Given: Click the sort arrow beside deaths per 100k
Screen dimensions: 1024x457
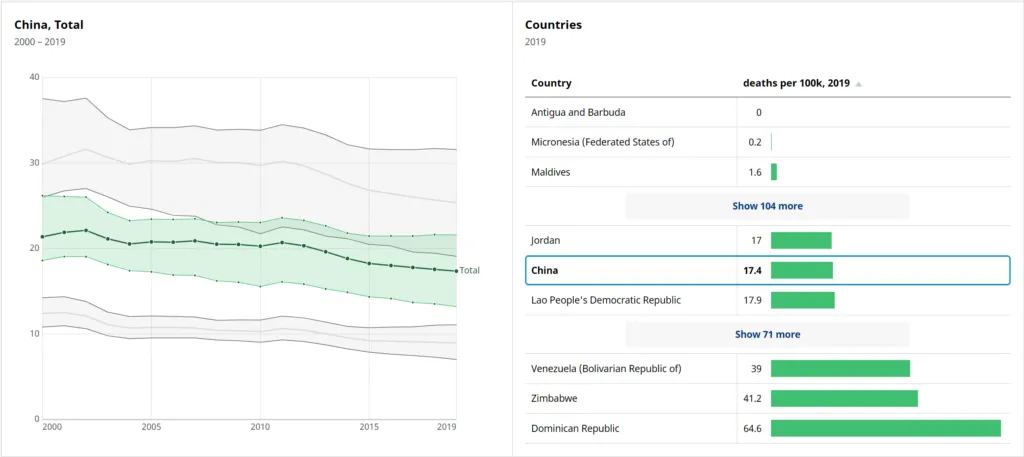Looking at the screenshot, I should (x=858, y=84).
